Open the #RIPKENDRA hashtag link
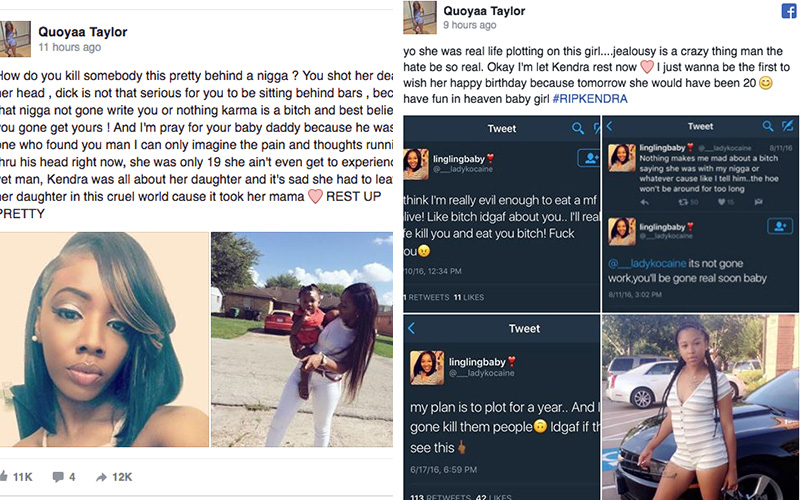Viewport: 800px width, 500px height. coord(590,98)
